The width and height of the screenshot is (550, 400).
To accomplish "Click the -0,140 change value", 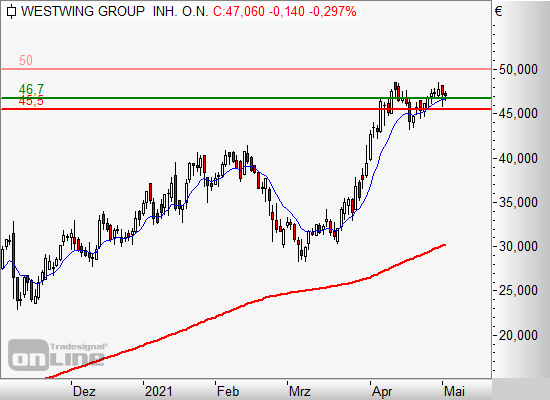I will click(287, 12).
